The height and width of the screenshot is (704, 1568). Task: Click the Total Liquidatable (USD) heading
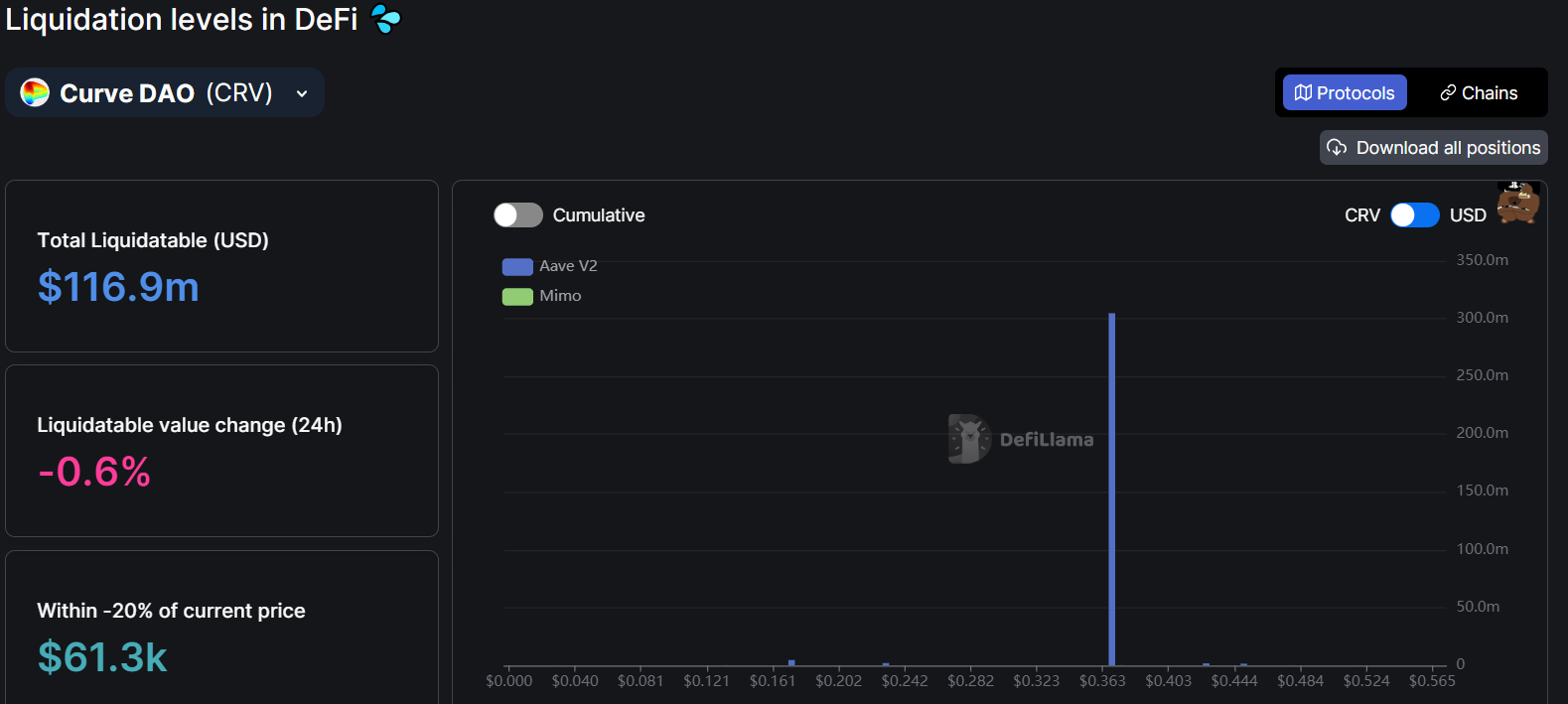153,240
